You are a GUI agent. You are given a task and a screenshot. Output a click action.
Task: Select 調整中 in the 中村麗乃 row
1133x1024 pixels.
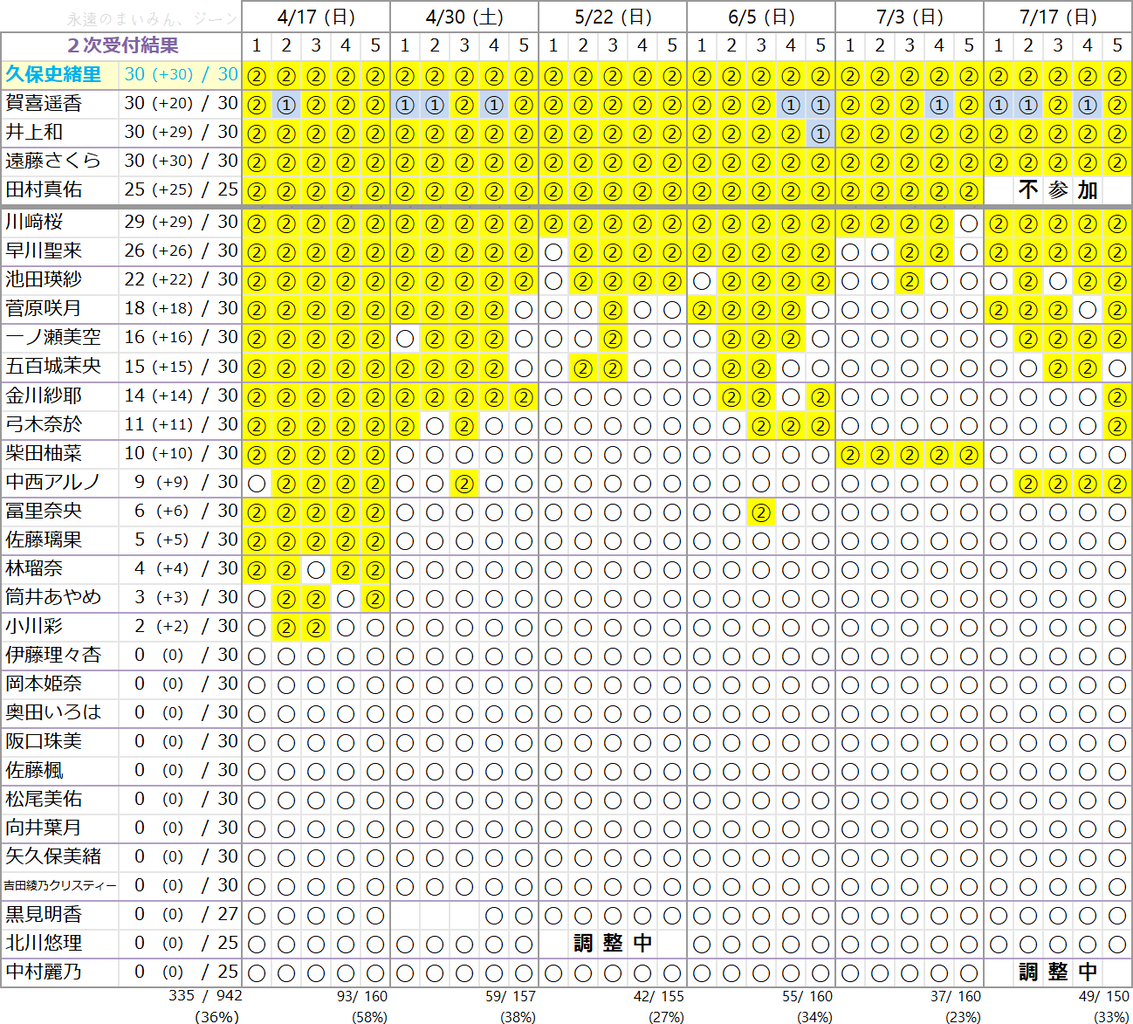pos(1058,972)
